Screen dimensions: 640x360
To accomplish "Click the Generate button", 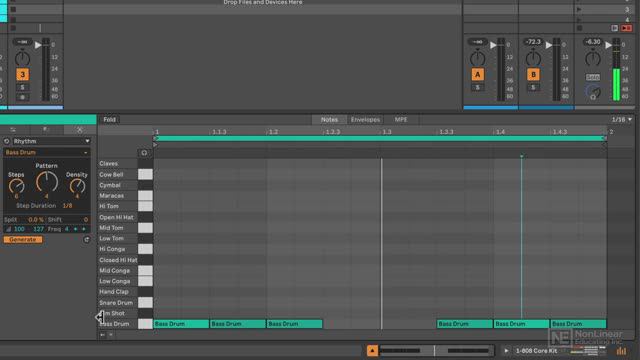I will [x=23, y=240].
